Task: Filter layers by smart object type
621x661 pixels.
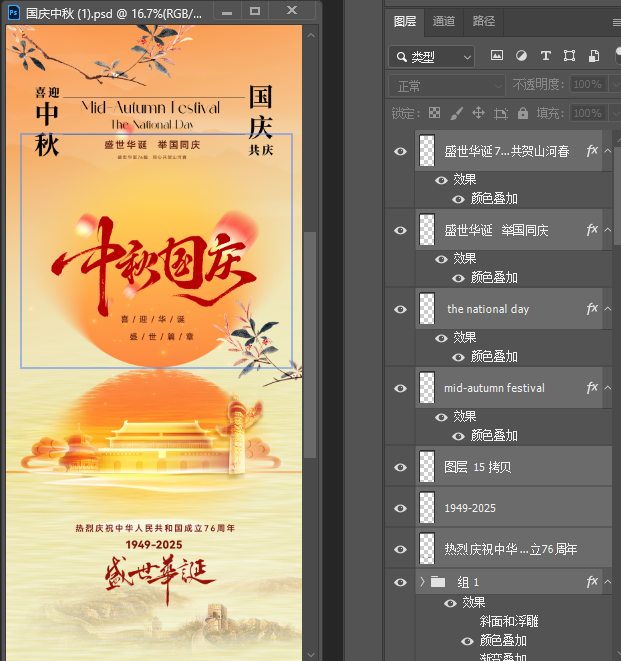Action: tap(594, 56)
